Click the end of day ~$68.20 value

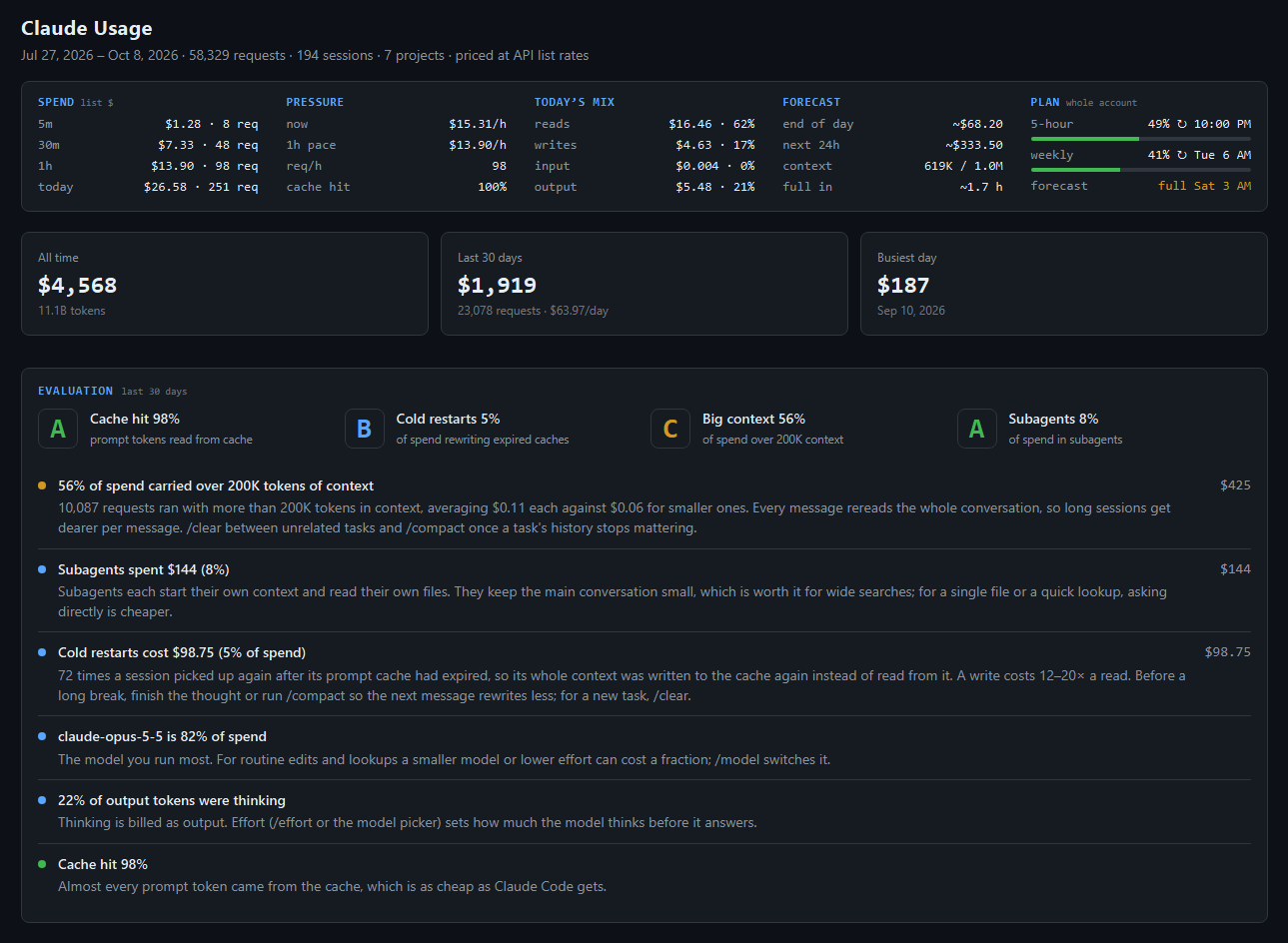(977, 124)
